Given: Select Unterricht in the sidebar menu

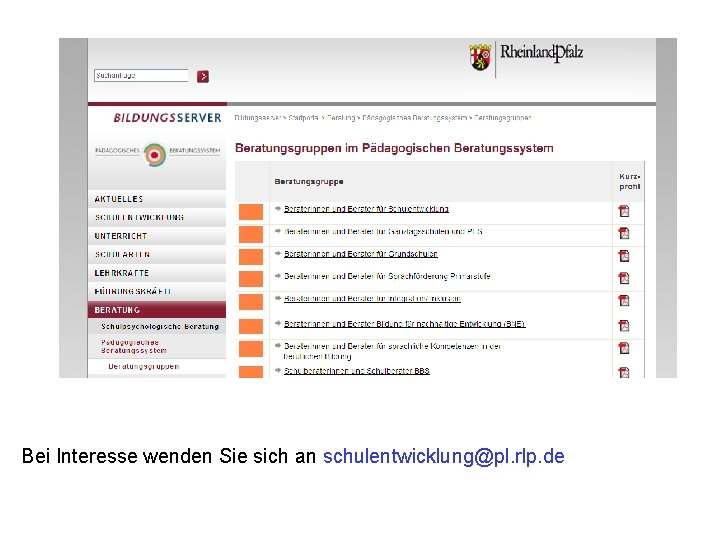Looking at the screenshot, I should pos(157,236).
